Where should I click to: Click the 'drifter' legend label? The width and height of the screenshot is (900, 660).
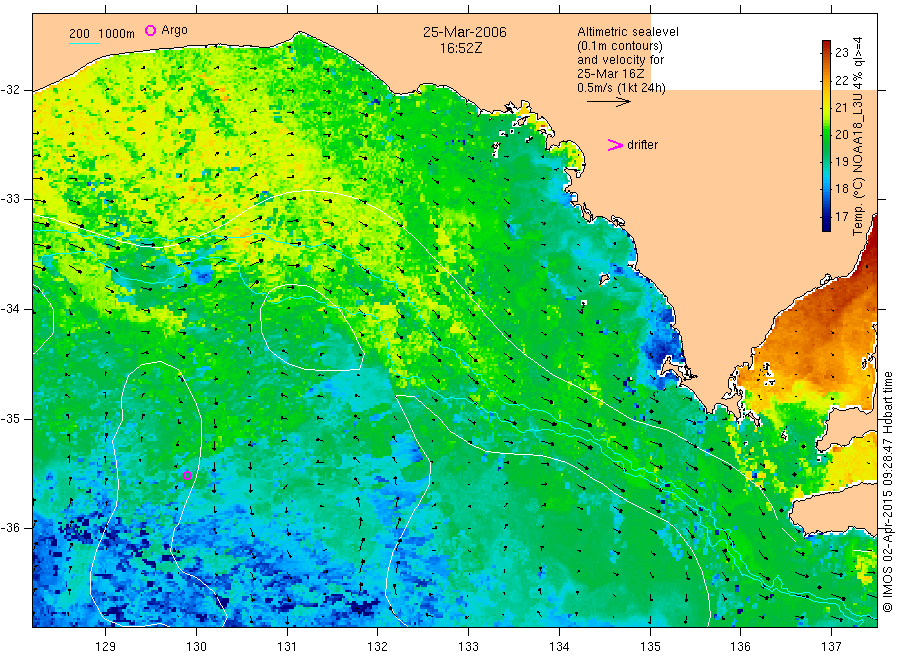click(x=642, y=145)
